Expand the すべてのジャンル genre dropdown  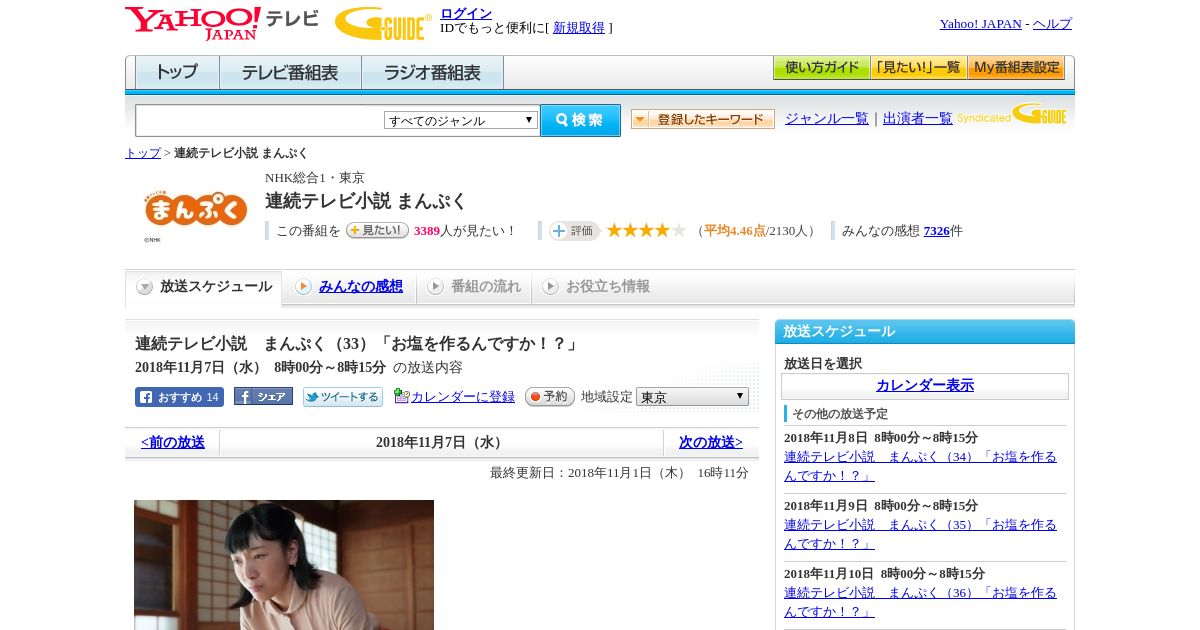tap(461, 120)
